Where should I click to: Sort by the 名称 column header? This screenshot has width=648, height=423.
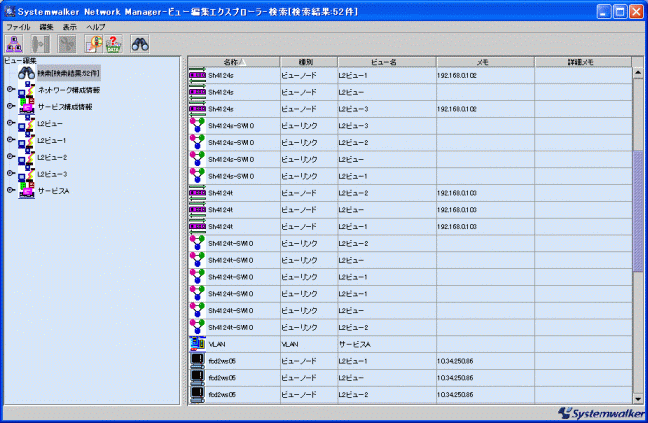coord(233,62)
